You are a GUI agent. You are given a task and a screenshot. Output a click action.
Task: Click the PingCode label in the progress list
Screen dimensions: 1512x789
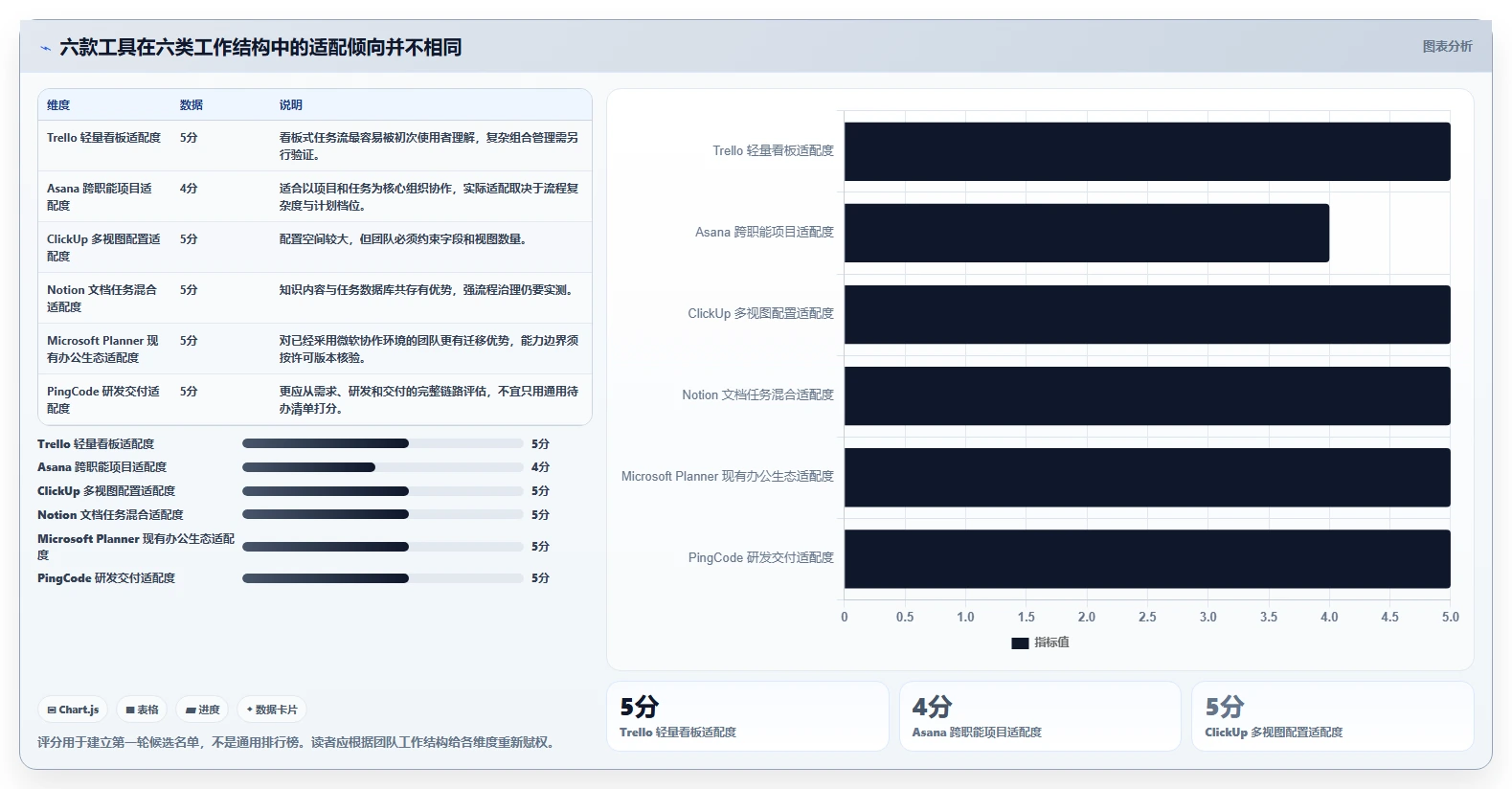[106, 578]
